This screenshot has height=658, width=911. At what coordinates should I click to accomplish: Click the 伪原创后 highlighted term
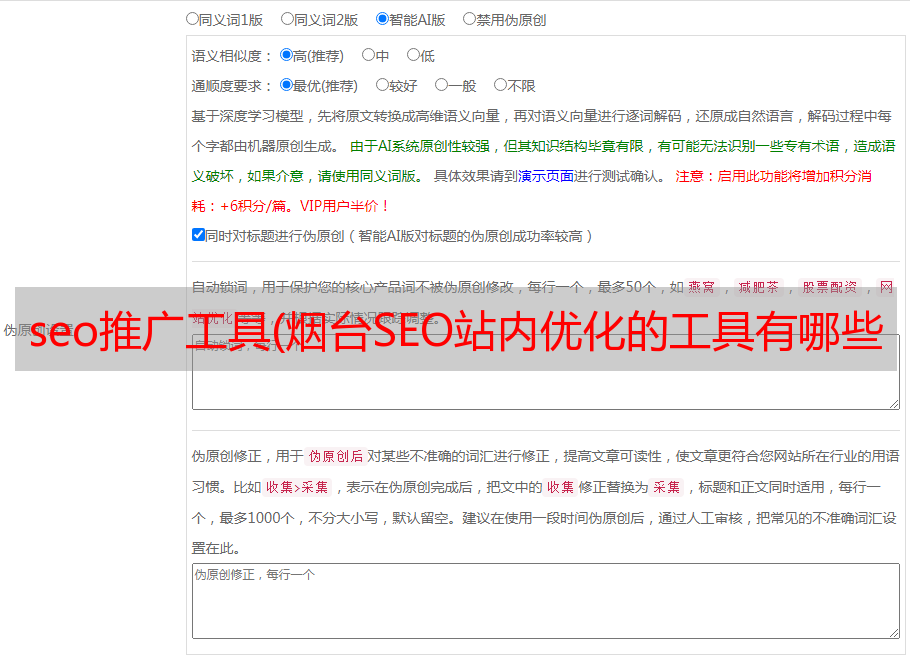click(336, 456)
